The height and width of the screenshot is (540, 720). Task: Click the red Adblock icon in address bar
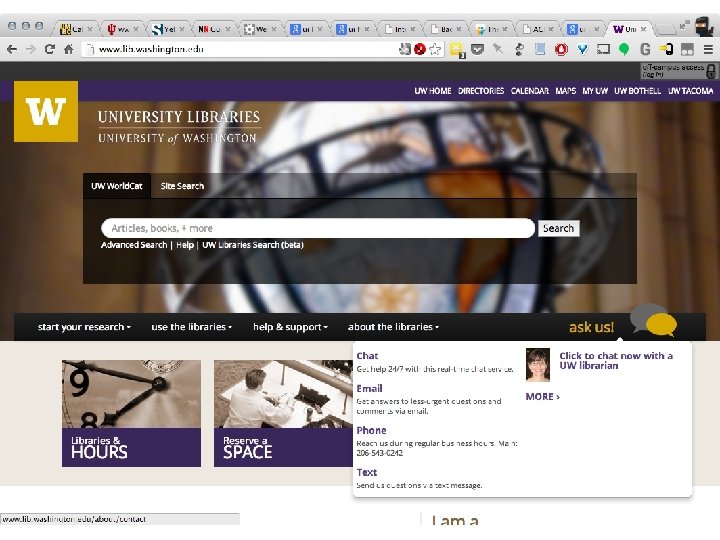pos(420,49)
